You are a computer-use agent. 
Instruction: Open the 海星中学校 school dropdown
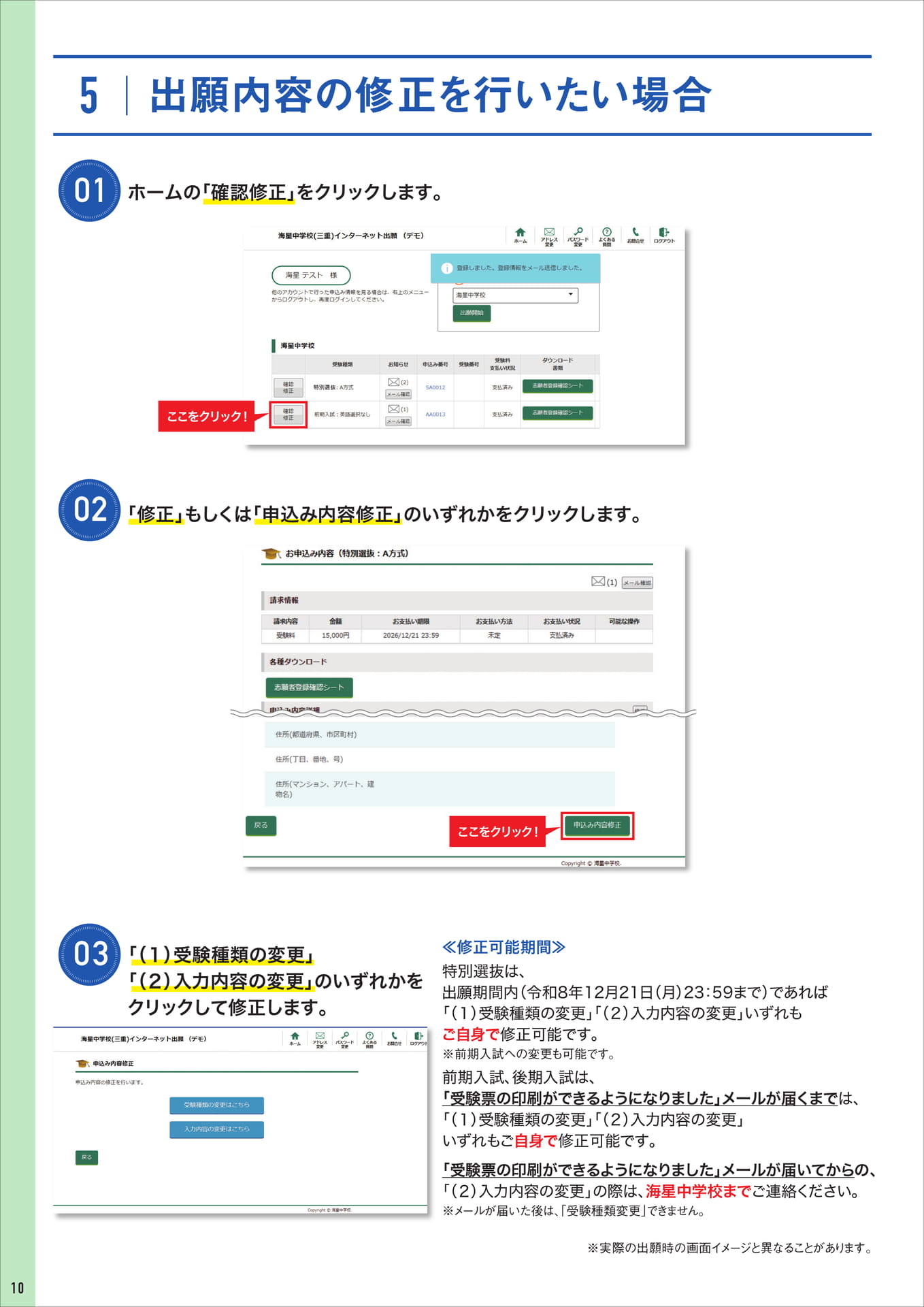click(x=515, y=295)
